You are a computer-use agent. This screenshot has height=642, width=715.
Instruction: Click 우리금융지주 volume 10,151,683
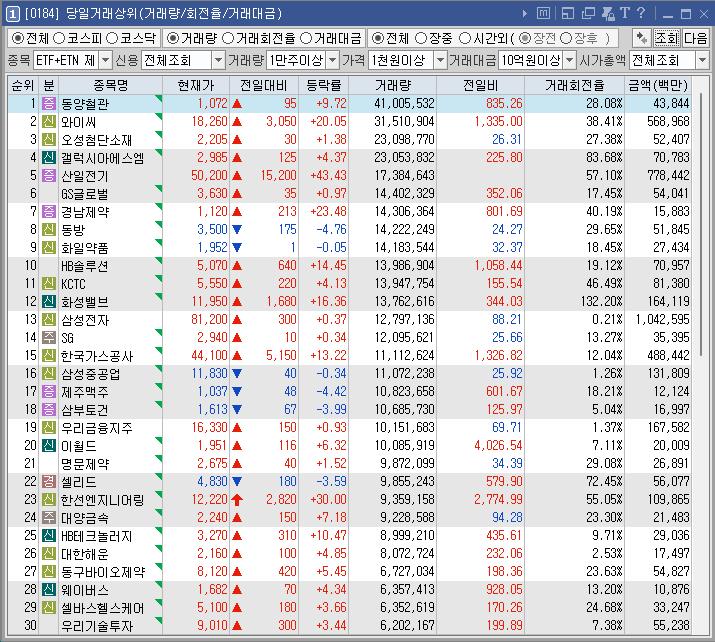point(404,428)
